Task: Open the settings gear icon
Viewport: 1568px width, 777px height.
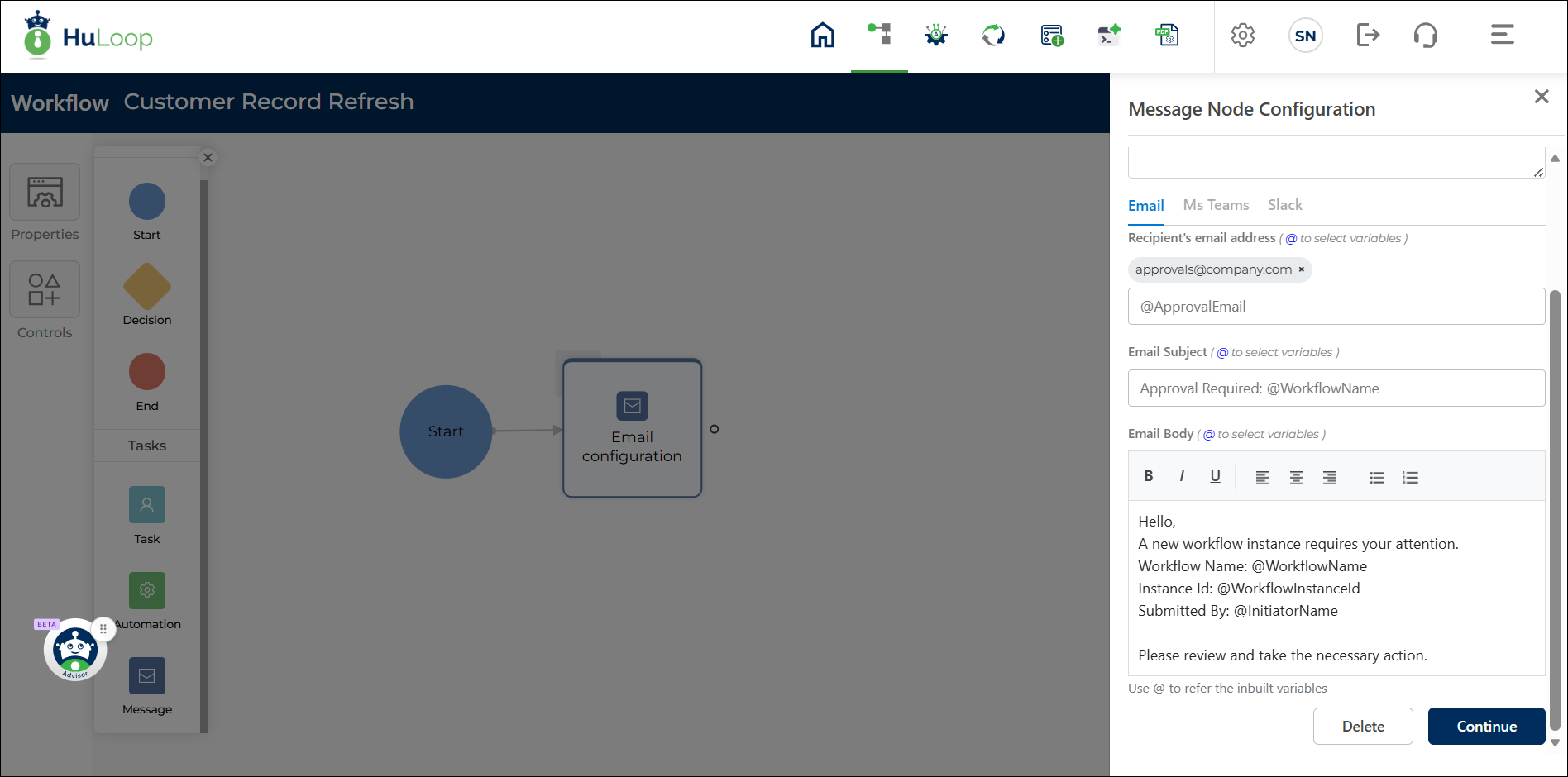Action: coord(1242,36)
